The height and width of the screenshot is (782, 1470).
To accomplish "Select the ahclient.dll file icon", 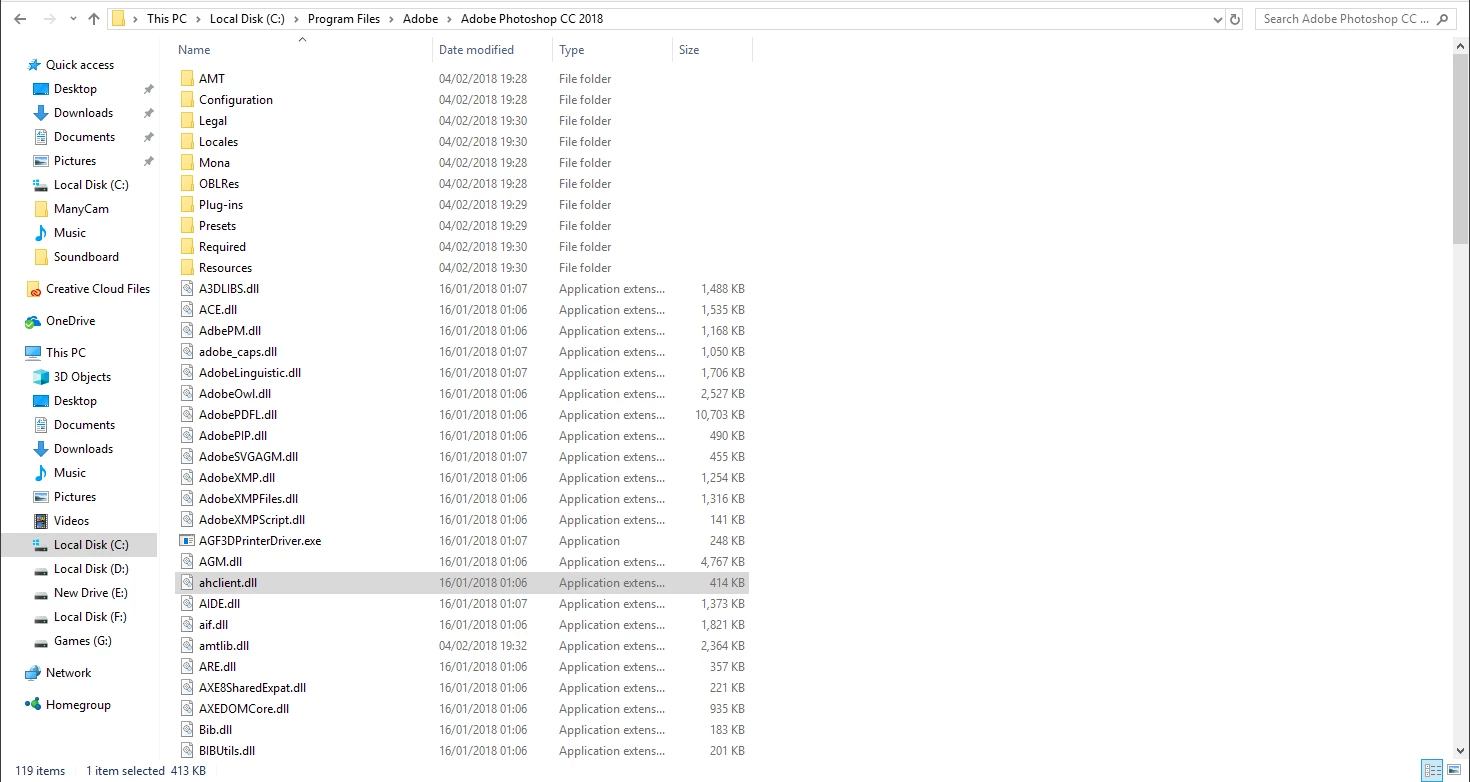I will [x=187, y=583].
